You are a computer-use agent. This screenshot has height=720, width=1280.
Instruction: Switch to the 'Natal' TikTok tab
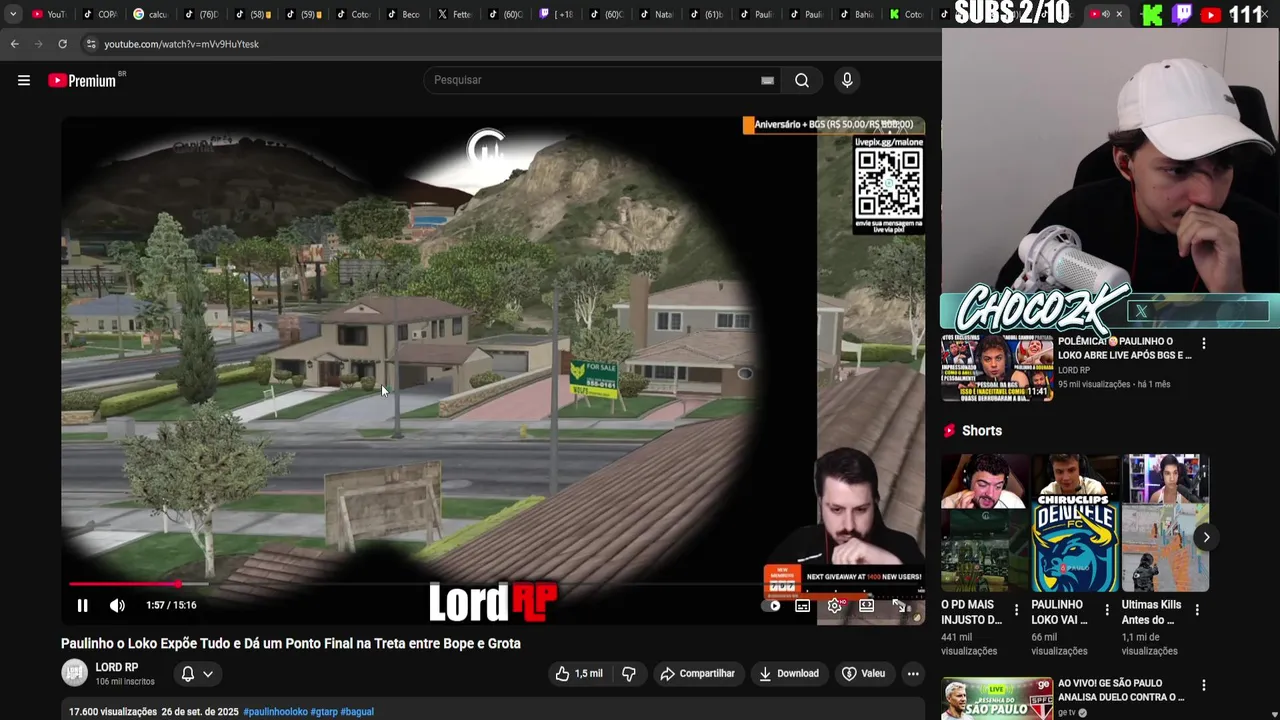coord(657,14)
